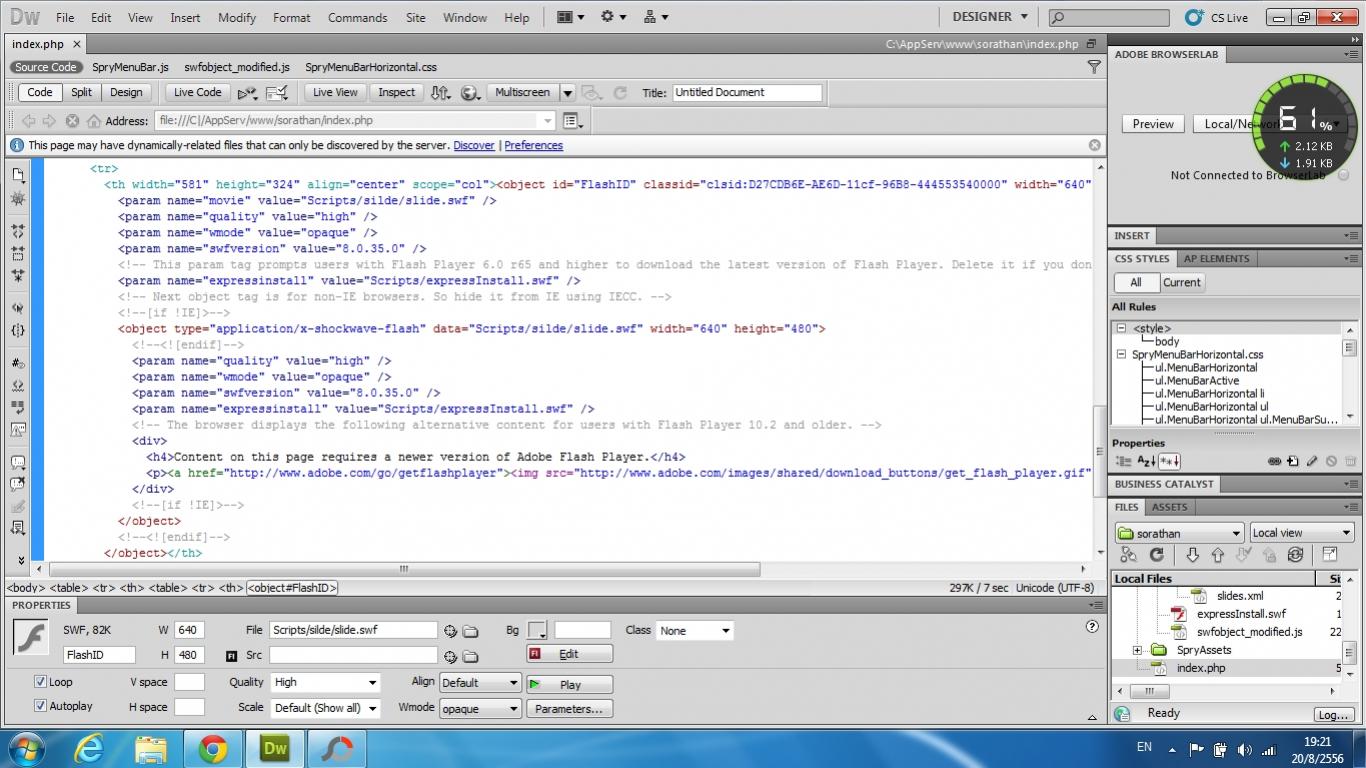Open the Wmode dropdown
1366x768 pixels.
click(x=480, y=708)
